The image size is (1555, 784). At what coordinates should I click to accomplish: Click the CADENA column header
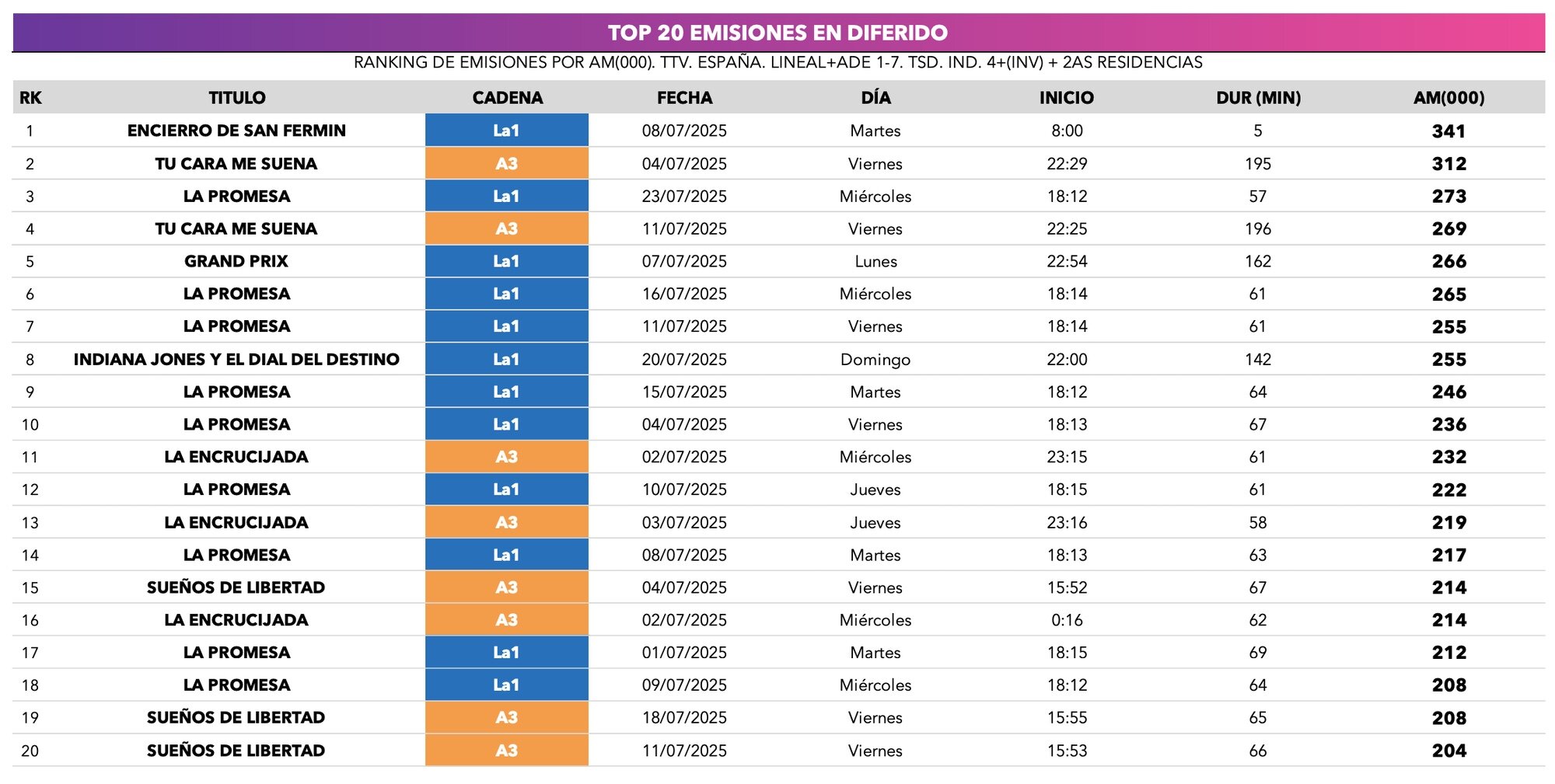coord(507,98)
